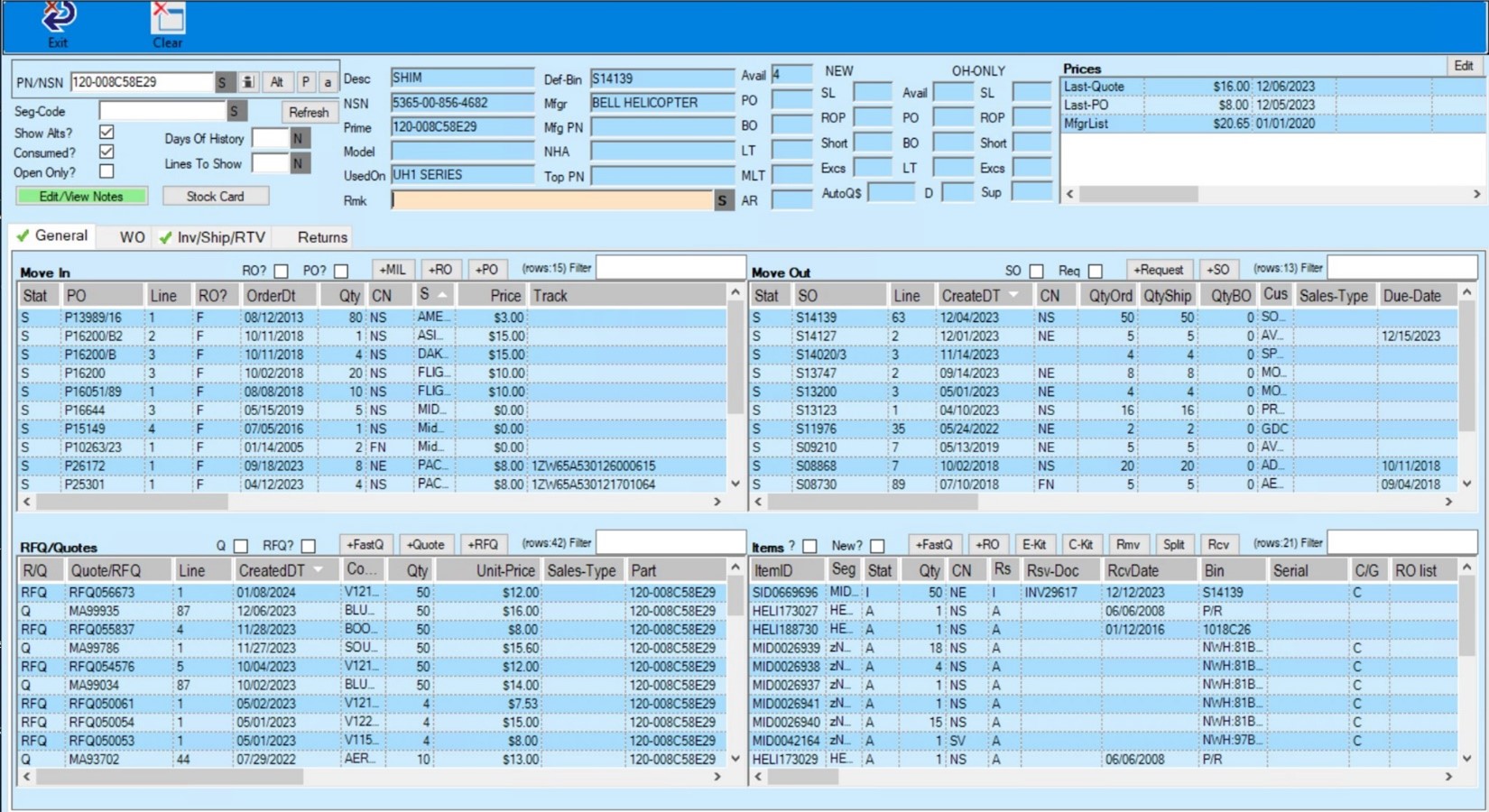Check the RO? checkbox in the Move In panel

(x=281, y=270)
